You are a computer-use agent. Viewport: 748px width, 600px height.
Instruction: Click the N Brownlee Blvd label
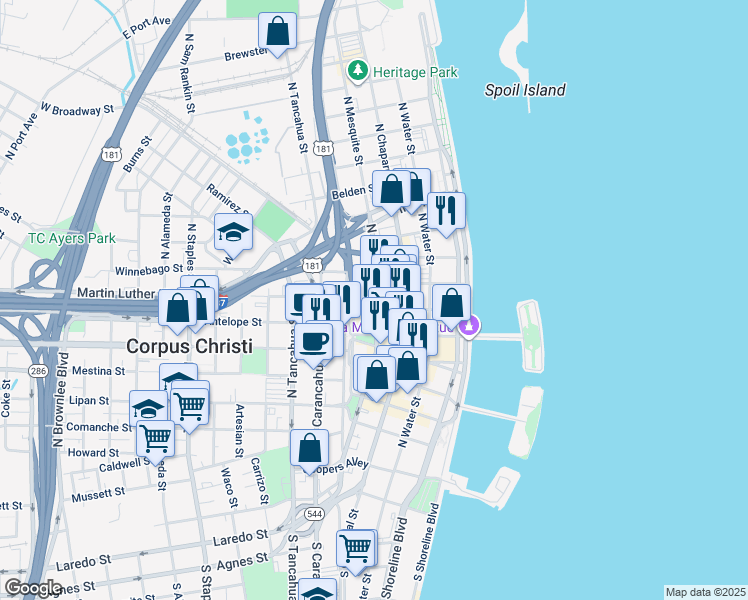[60, 400]
